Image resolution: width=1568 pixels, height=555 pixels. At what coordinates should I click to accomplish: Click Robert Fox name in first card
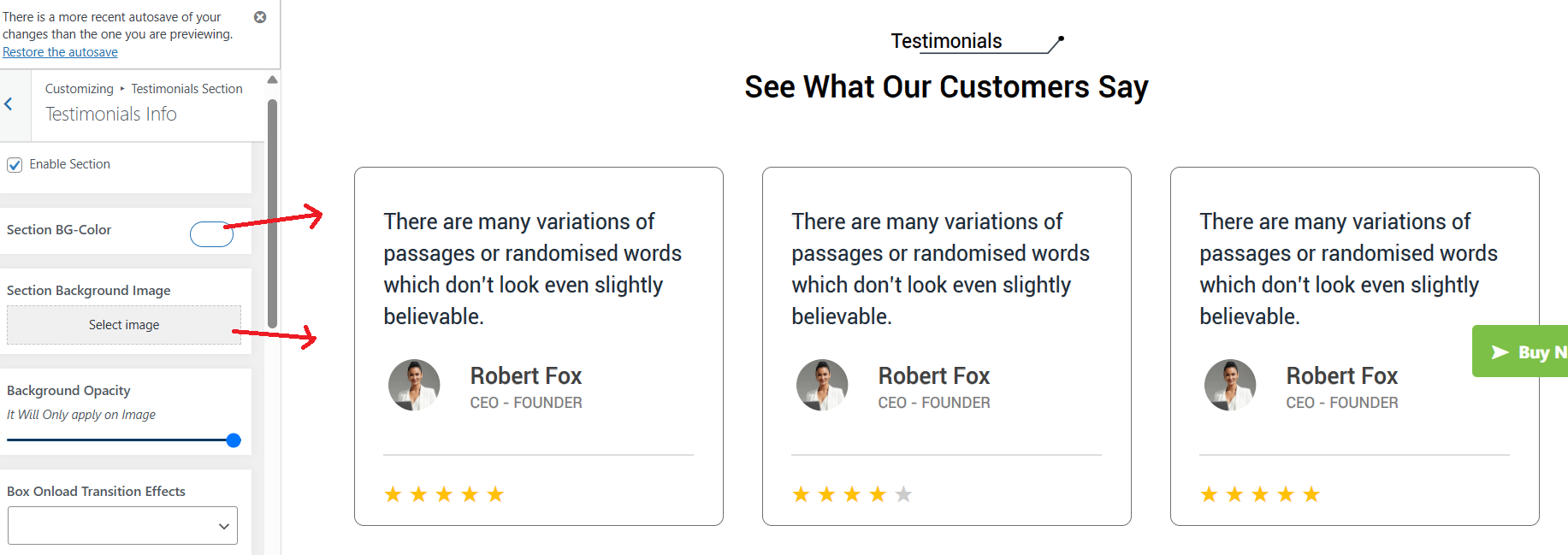point(525,376)
